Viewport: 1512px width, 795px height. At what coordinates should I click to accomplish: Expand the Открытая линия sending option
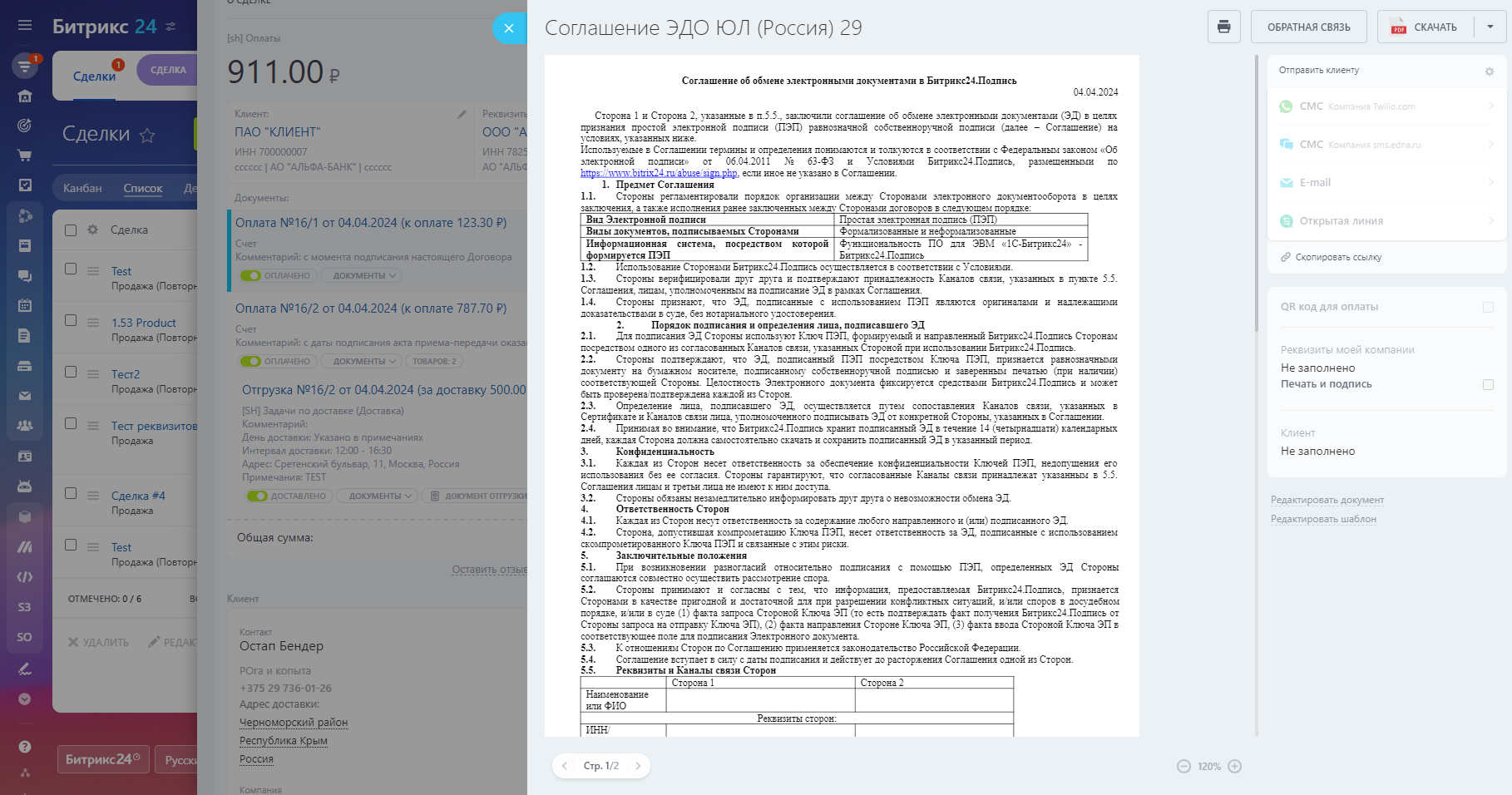[1386, 221]
